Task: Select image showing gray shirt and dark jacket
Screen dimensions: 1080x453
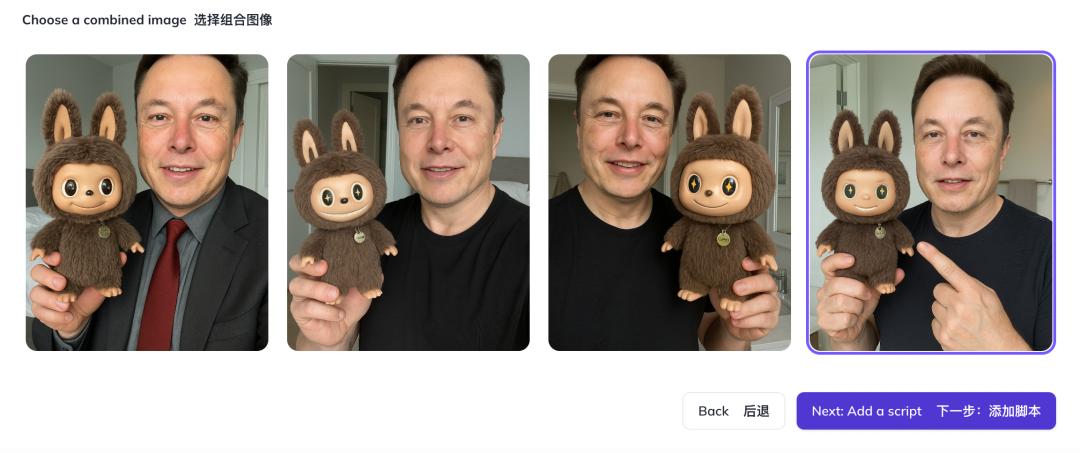Action: [147, 202]
